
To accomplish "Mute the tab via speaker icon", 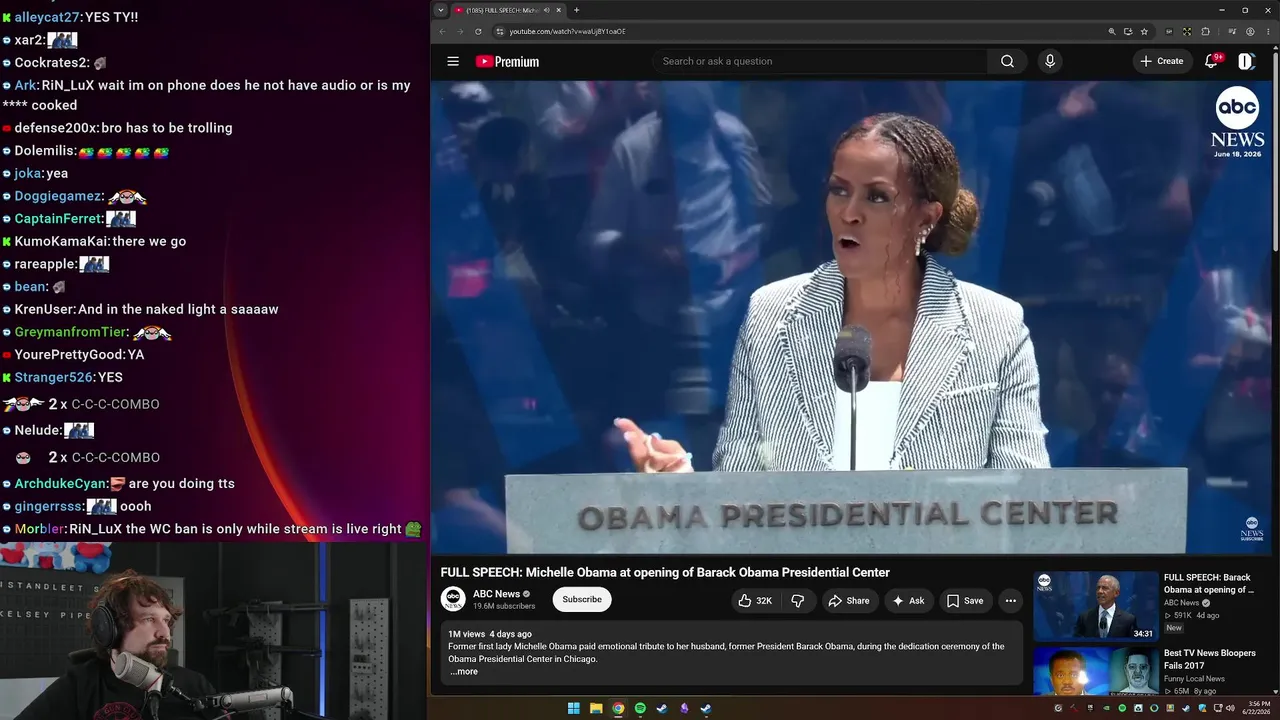I will pos(546,10).
